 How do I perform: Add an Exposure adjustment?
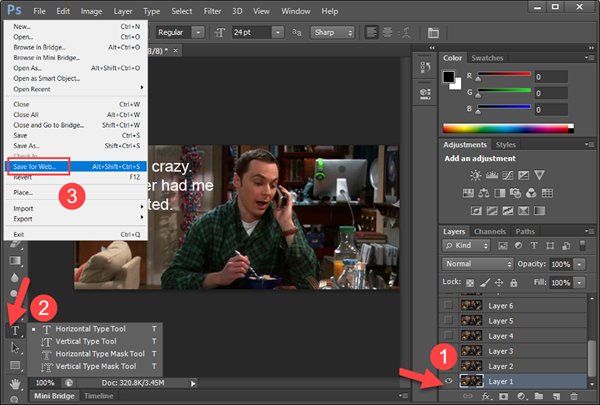coord(523,175)
